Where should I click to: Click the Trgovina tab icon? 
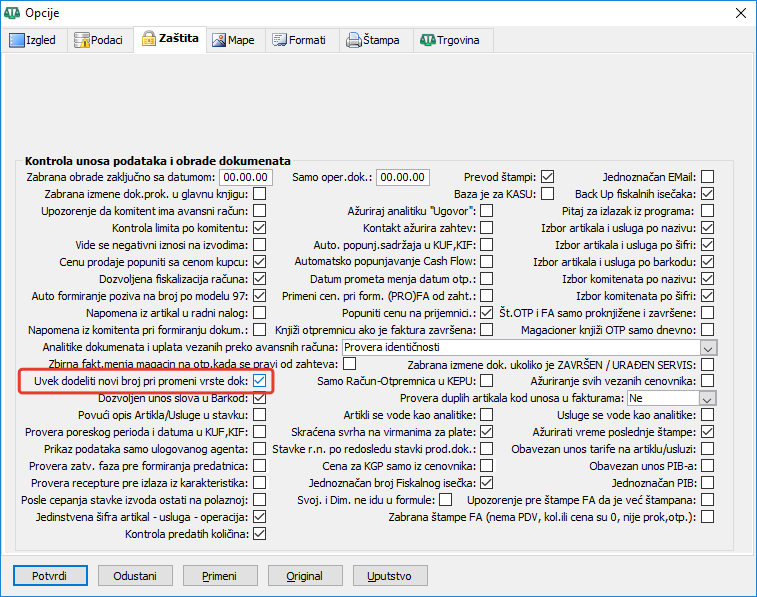click(427, 41)
